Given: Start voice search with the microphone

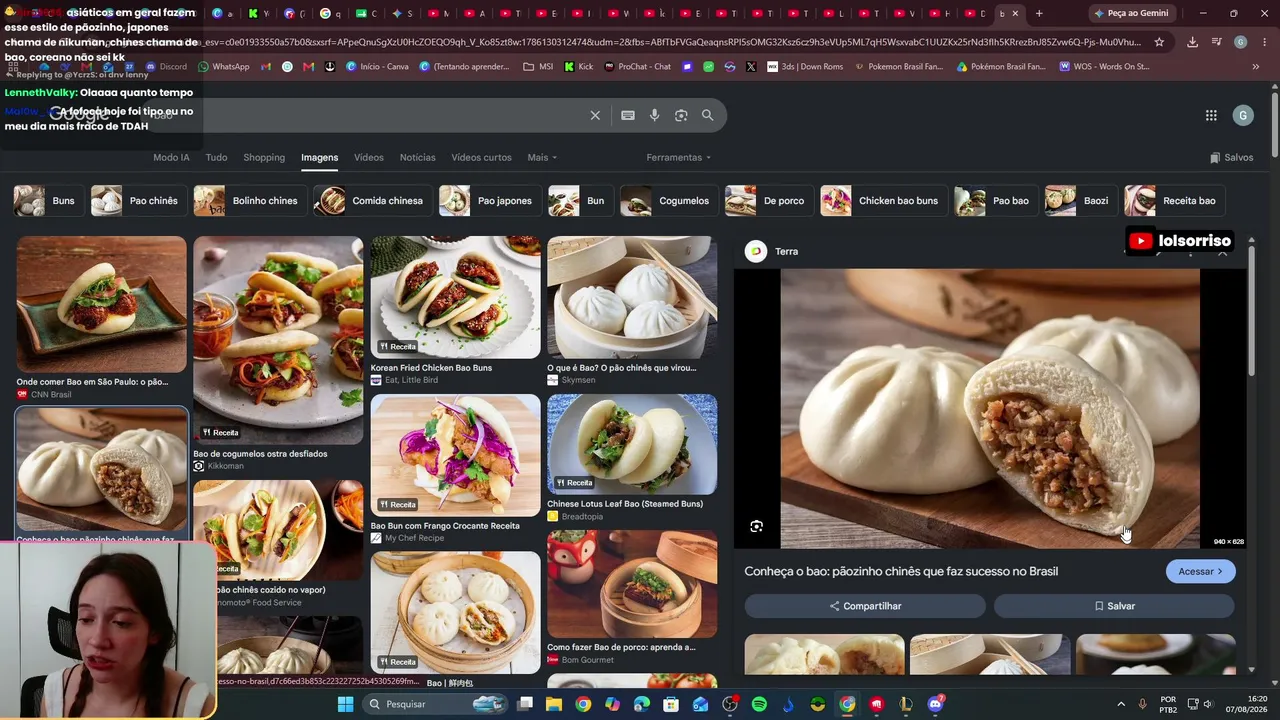Looking at the screenshot, I should point(654,115).
